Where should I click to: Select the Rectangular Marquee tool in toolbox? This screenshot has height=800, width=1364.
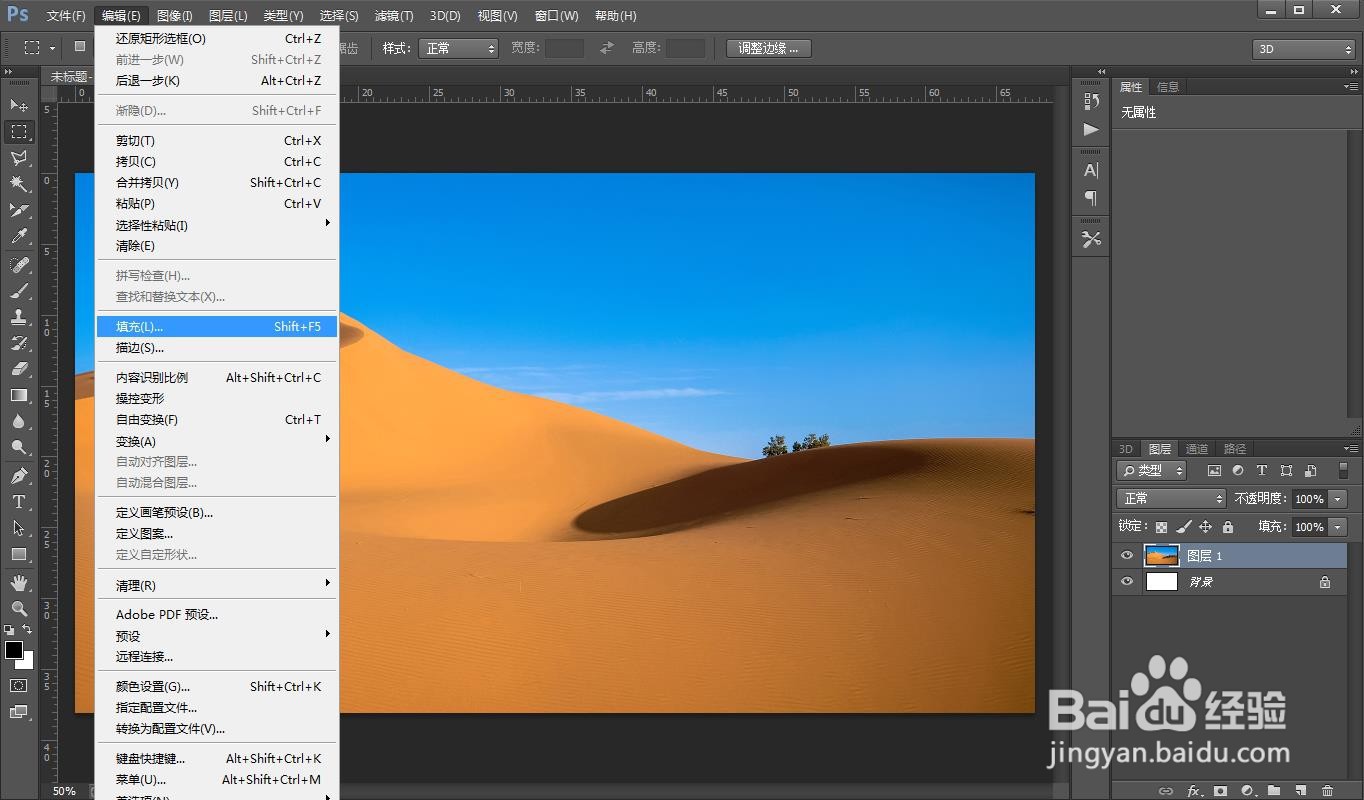tap(18, 132)
